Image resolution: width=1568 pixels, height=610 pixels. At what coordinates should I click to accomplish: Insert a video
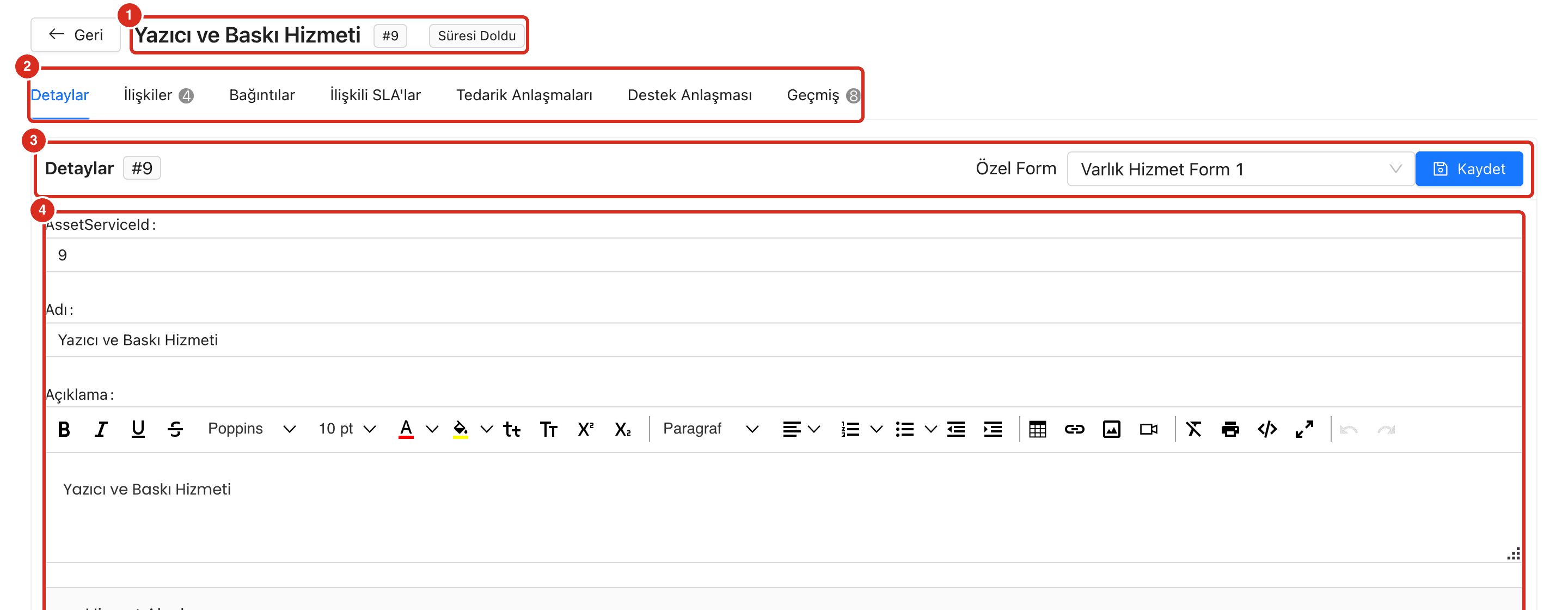click(1149, 429)
